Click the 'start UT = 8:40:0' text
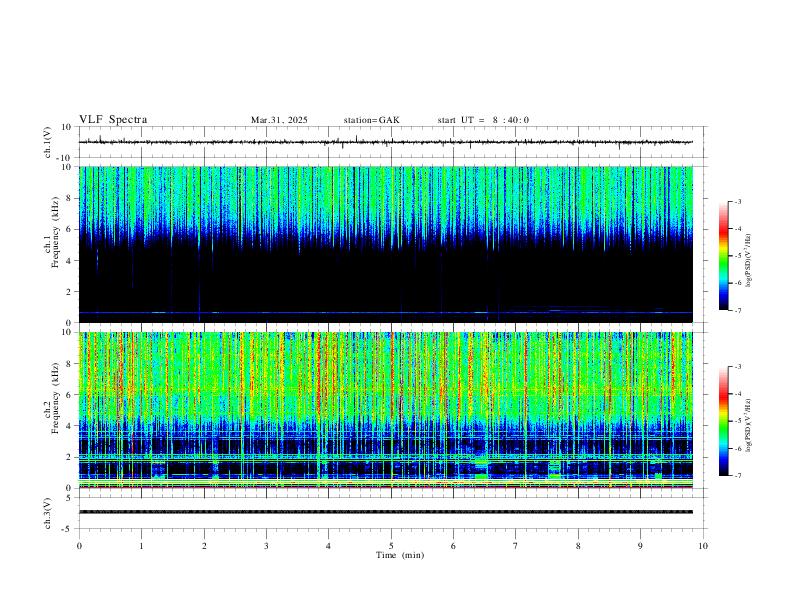Viewport: 792px width, 612px height. click(483, 120)
